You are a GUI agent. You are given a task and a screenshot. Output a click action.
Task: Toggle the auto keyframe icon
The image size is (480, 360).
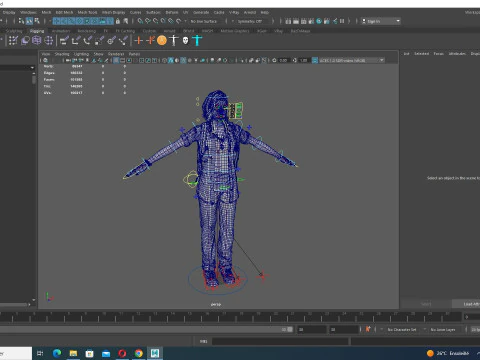point(368,329)
